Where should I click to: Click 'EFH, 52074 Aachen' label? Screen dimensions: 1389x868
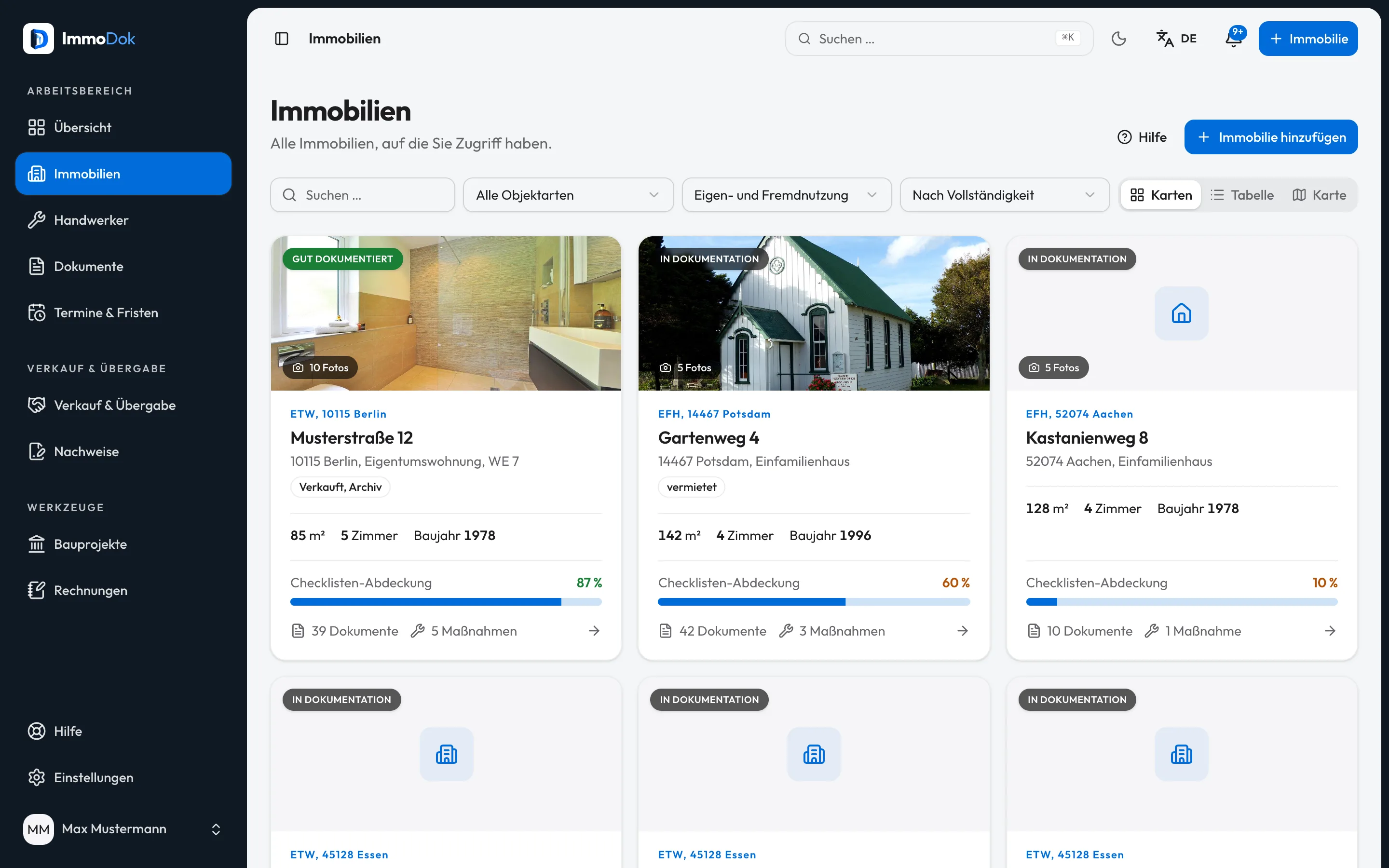[x=1080, y=414]
